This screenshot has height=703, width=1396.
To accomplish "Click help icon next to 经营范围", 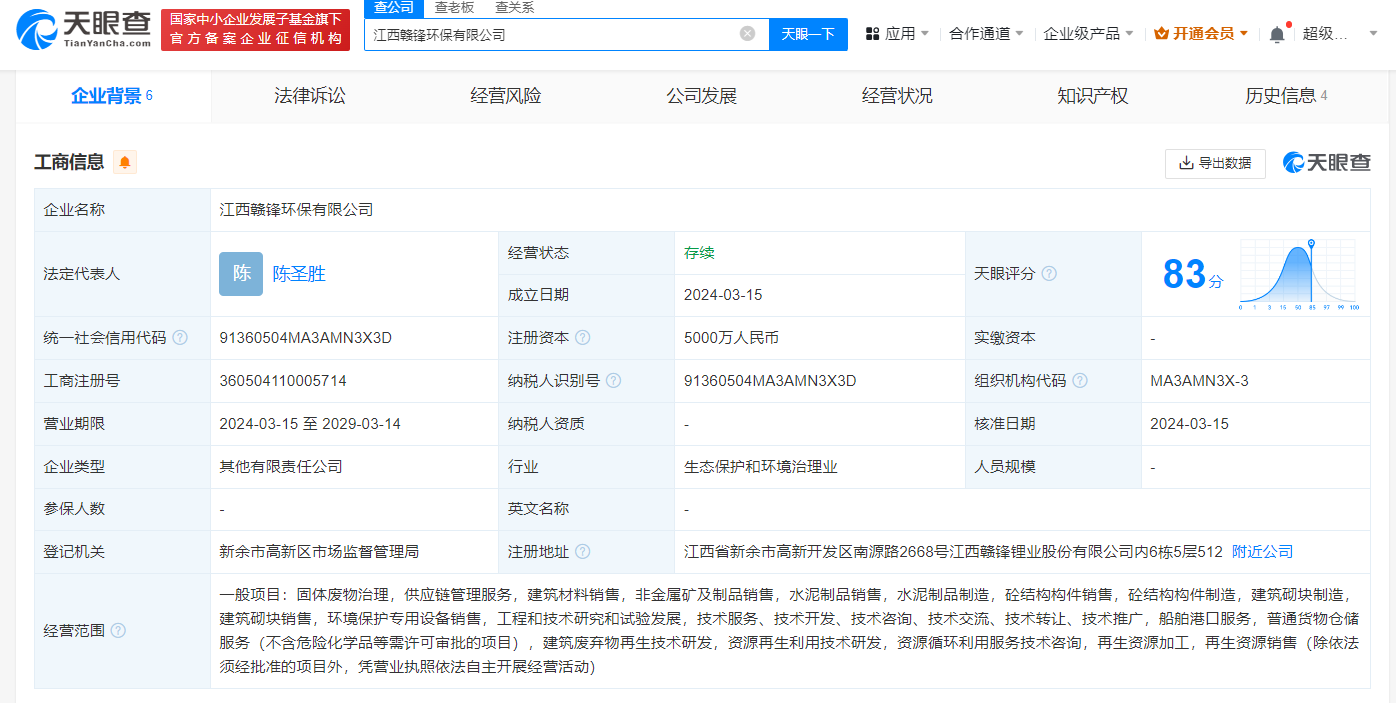I will pos(118,631).
